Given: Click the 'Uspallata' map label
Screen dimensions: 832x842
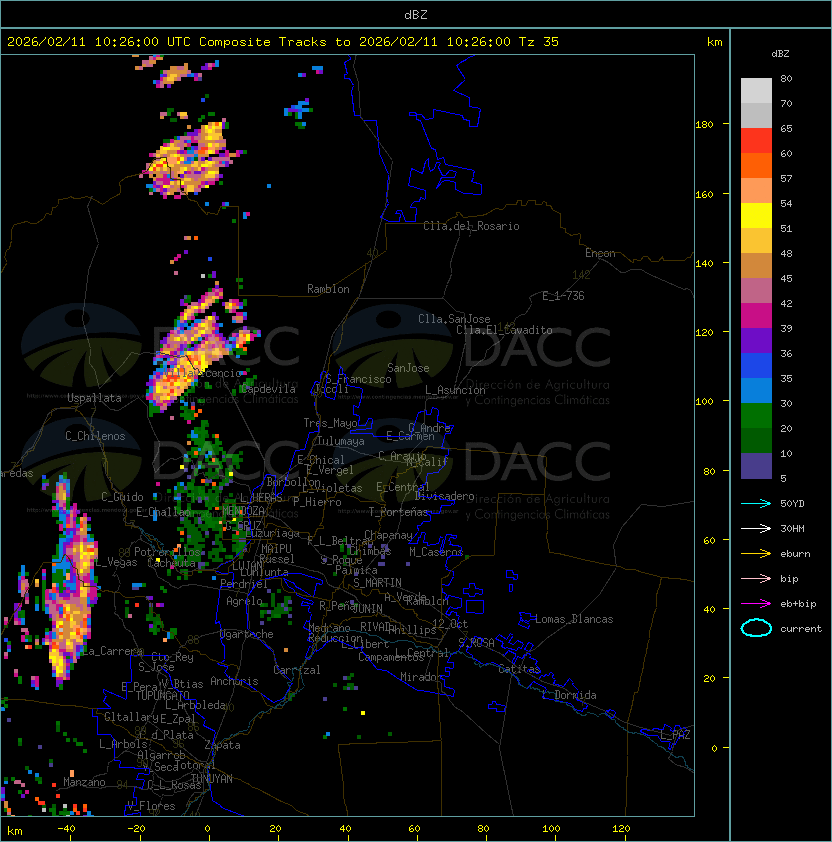Looking at the screenshot, I should [94, 398].
